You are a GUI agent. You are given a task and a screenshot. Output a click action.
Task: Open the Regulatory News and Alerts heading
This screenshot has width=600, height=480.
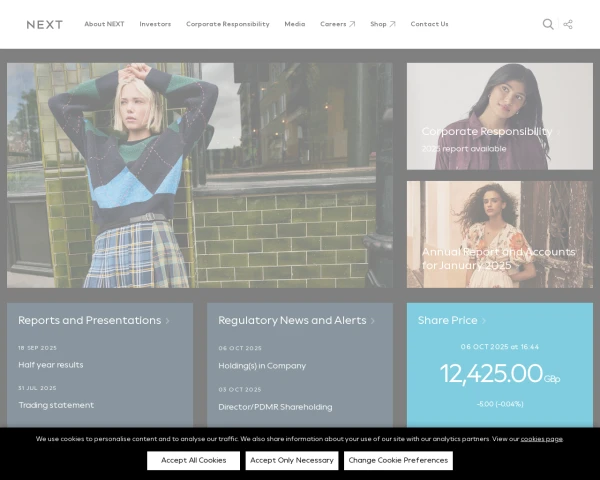click(x=292, y=320)
